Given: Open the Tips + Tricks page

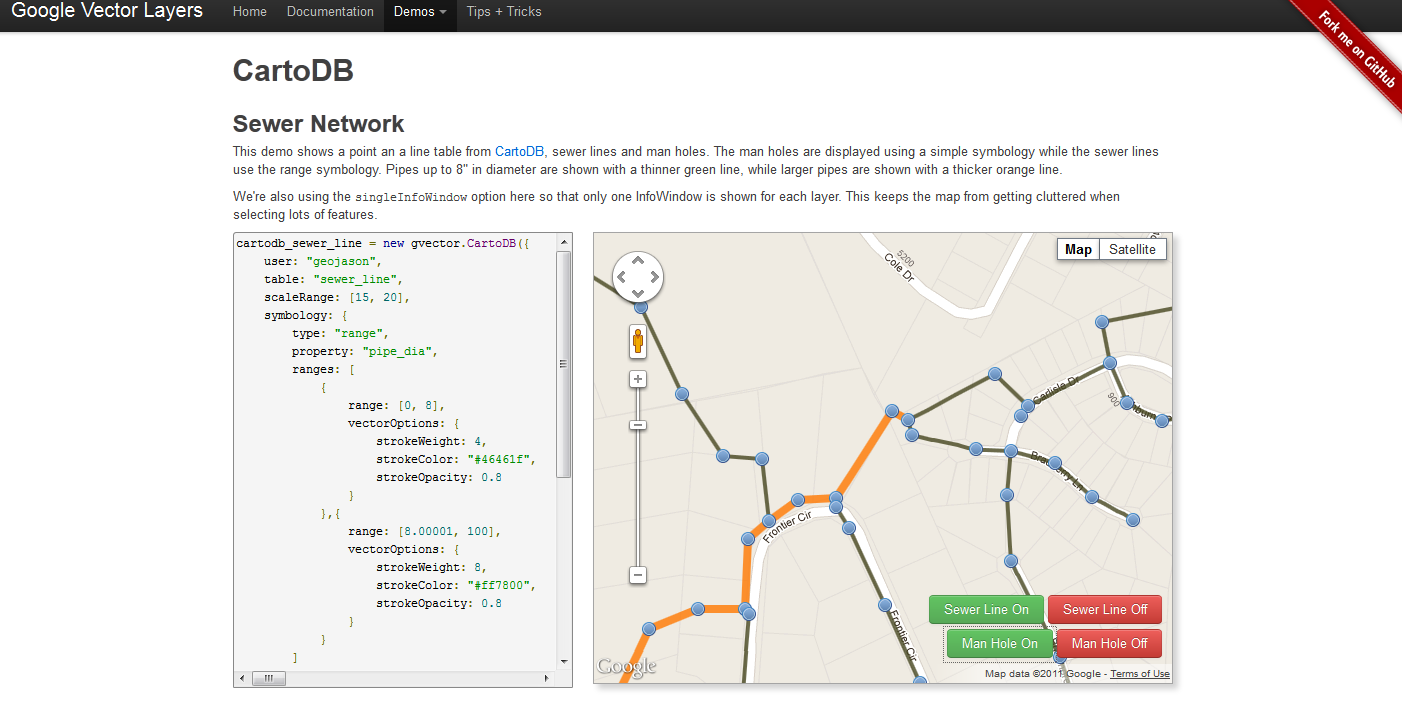Looking at the screenshot, I should click(x=503, y=11).
